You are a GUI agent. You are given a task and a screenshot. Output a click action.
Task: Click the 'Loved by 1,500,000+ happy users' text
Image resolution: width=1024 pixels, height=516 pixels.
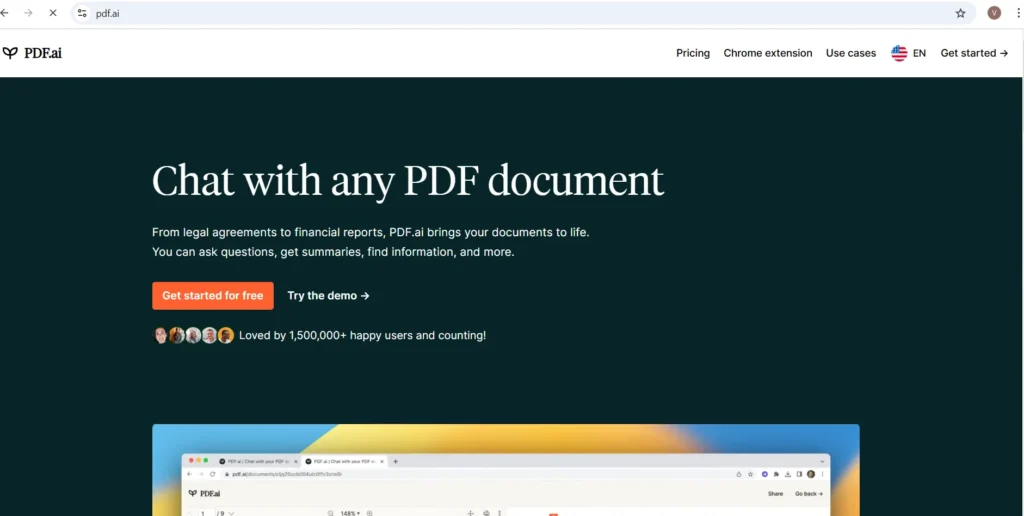pyautogui.click(x=362, y=336)
